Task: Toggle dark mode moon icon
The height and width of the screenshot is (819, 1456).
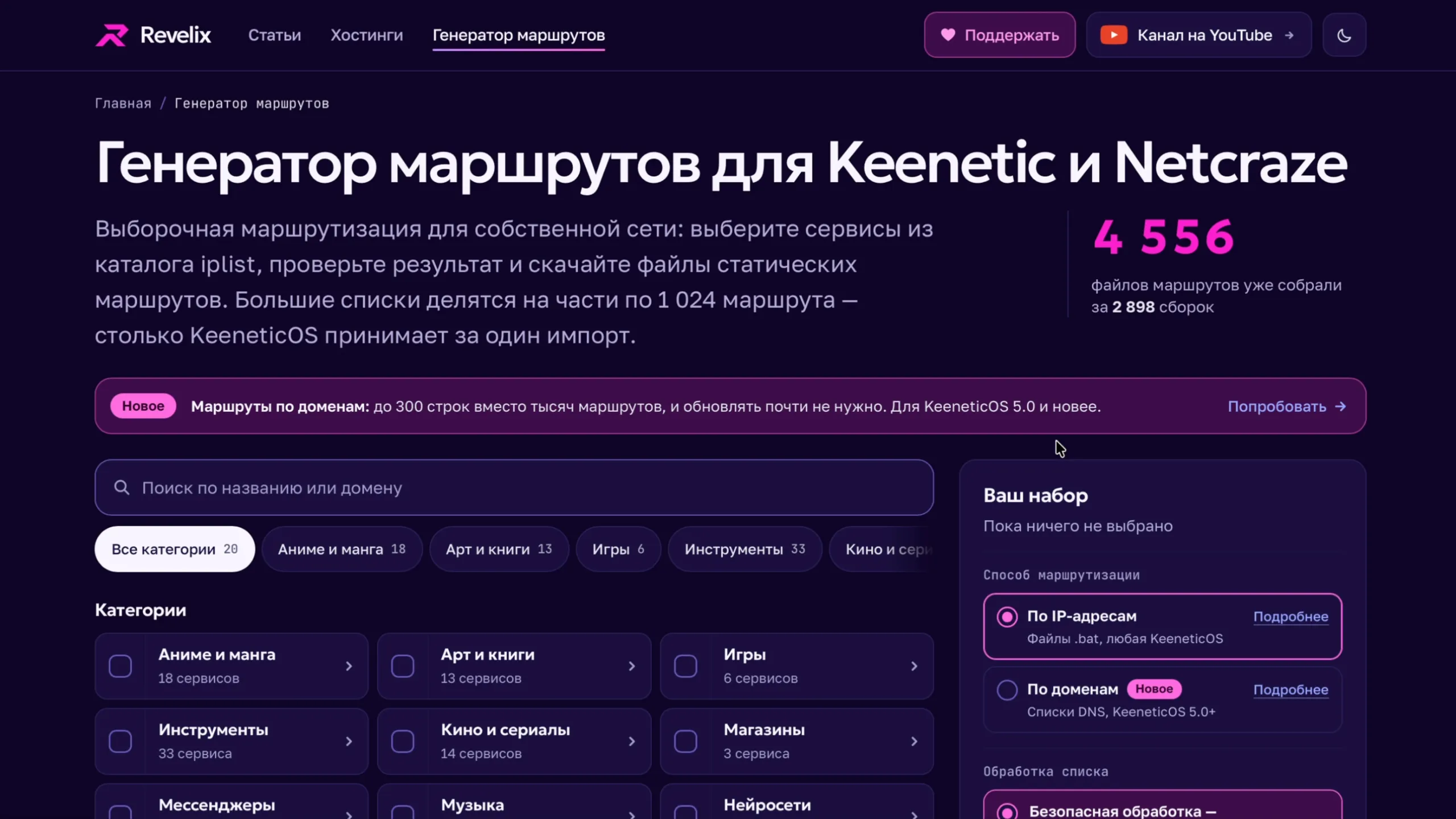Action: 1344,35
